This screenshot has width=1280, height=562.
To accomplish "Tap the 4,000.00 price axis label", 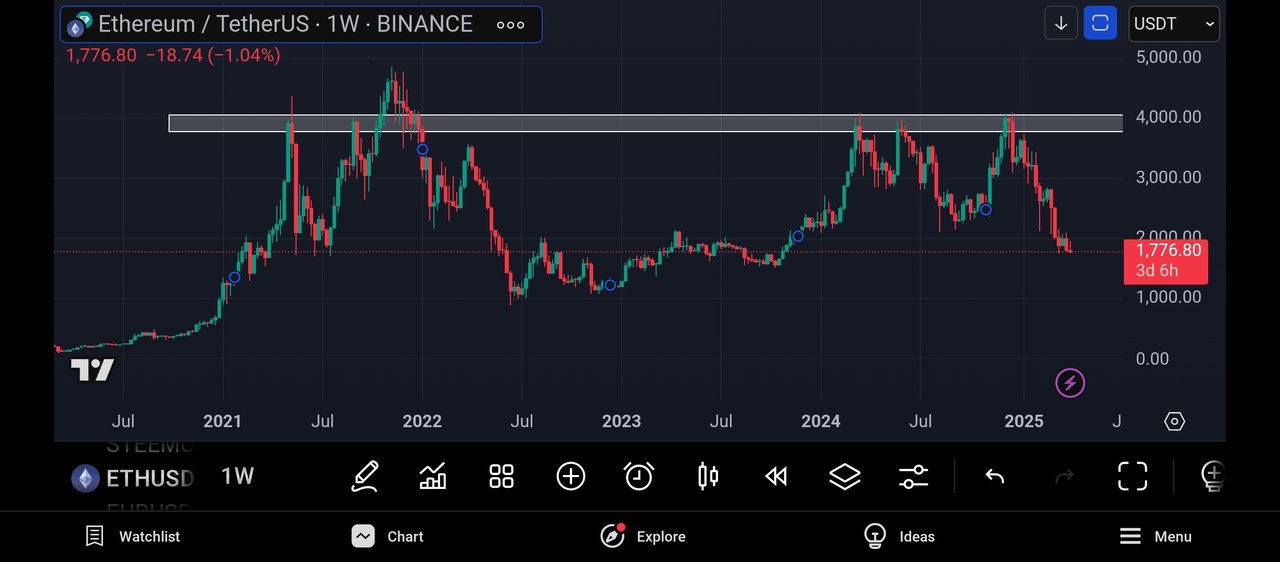I will coord(1168,117).
